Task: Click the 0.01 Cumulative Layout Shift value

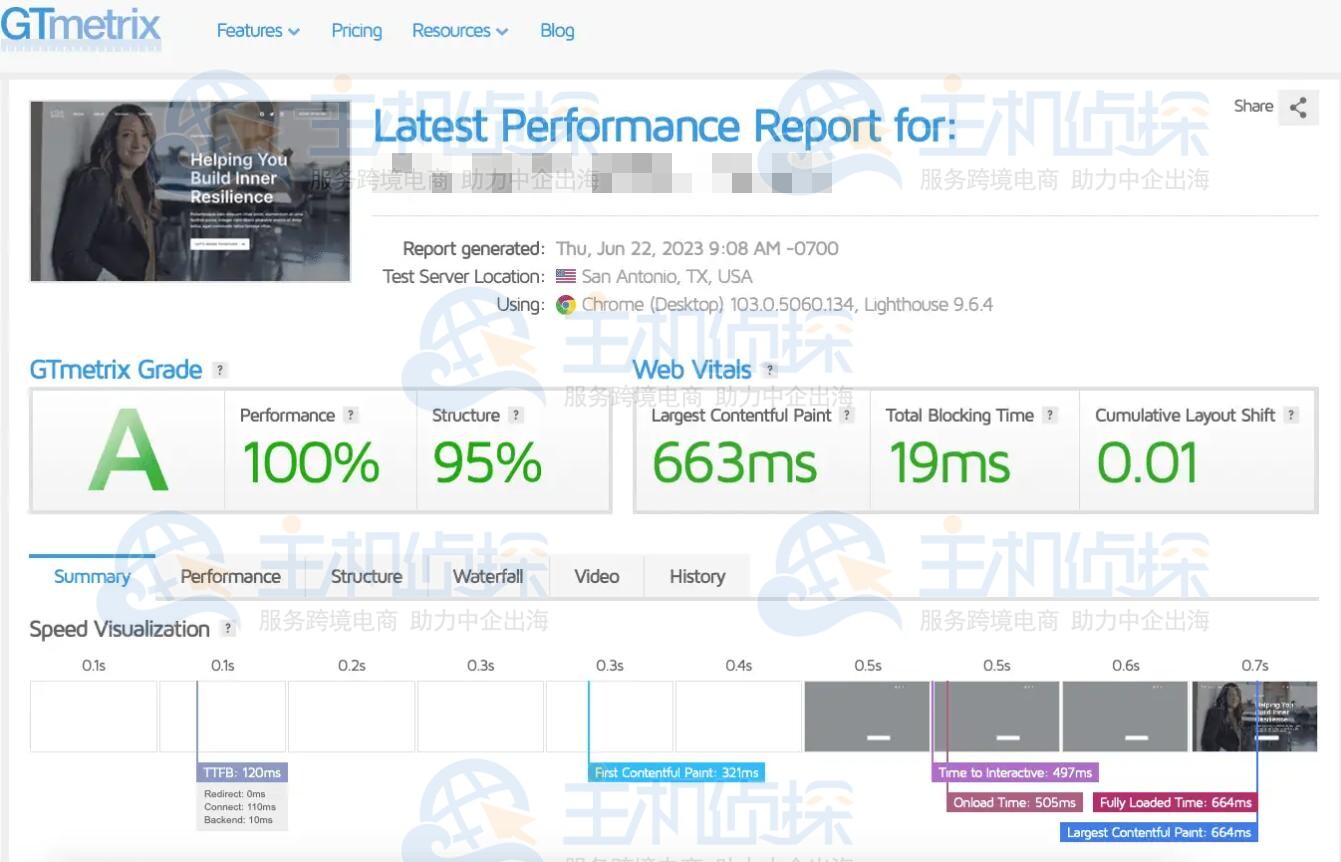Action: (x=1146, y=463)
